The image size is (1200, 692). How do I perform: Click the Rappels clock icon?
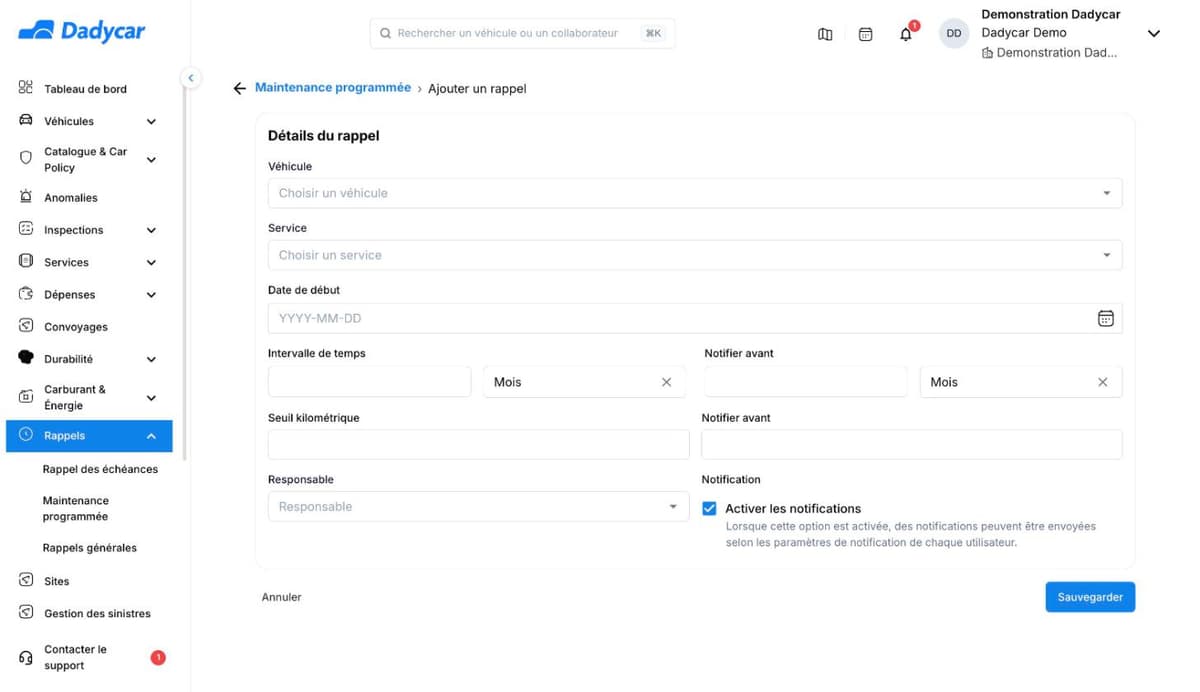(26, 435)
